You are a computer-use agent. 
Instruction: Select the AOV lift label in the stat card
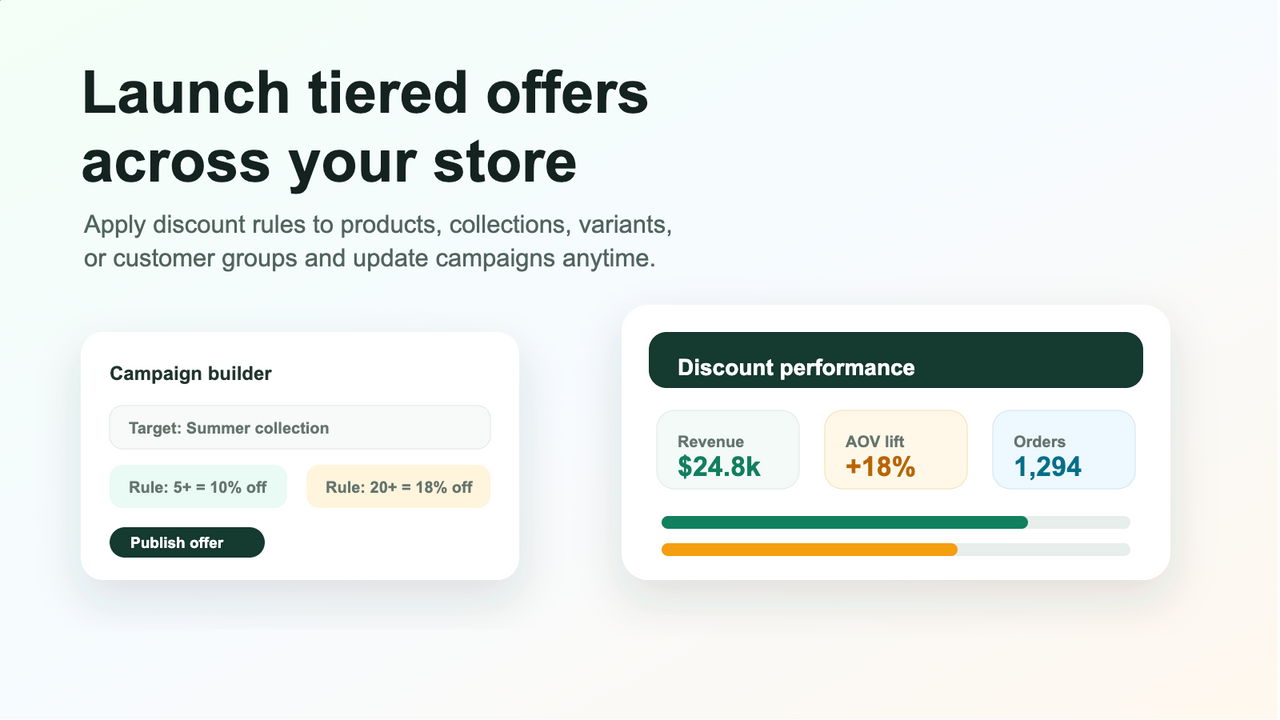(875, 441)
